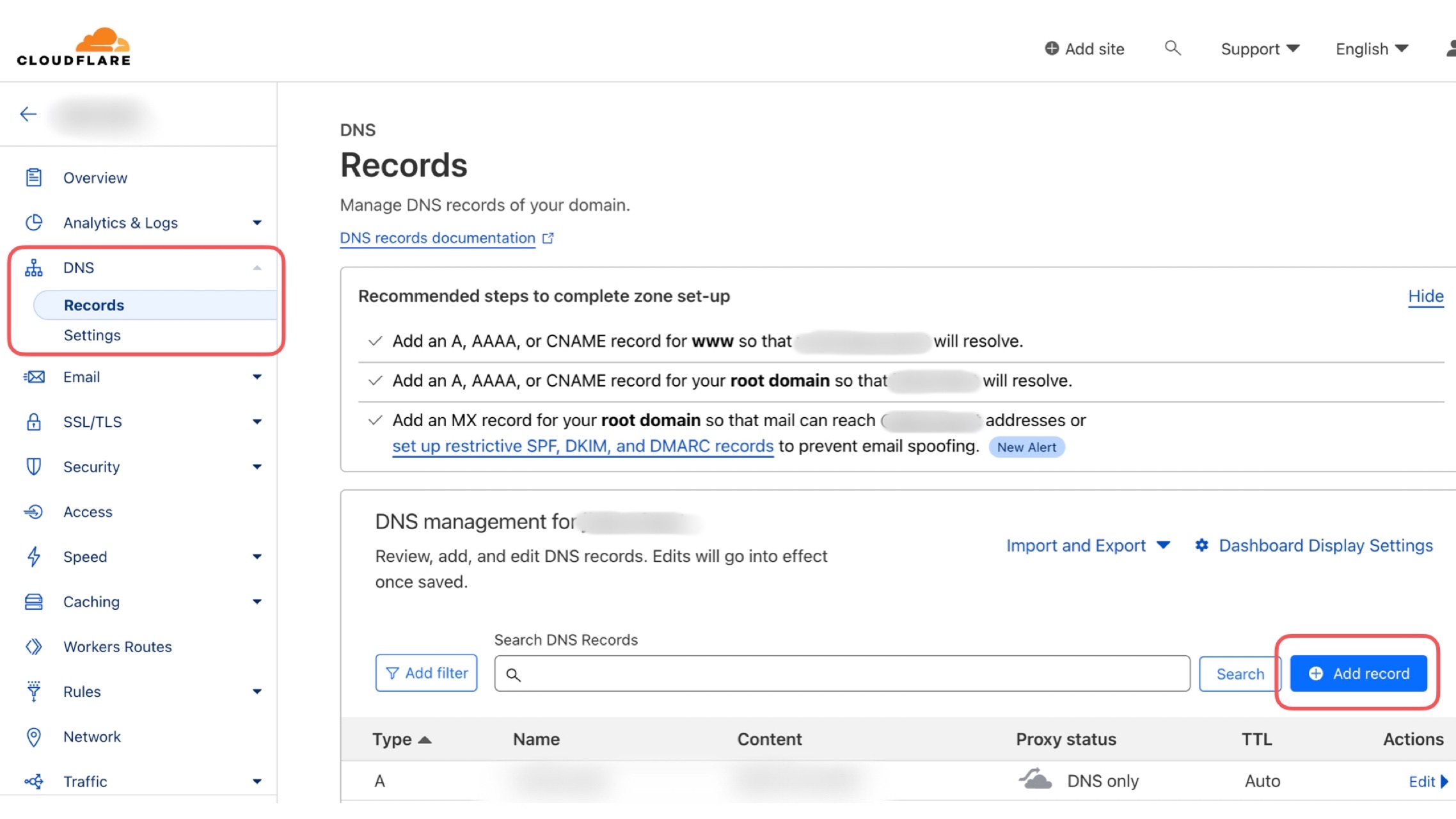This screenshot has height=819, width=1456.
Task: Click the Dashboard Display Settings gear icon
Action: tap(1201, 545)
